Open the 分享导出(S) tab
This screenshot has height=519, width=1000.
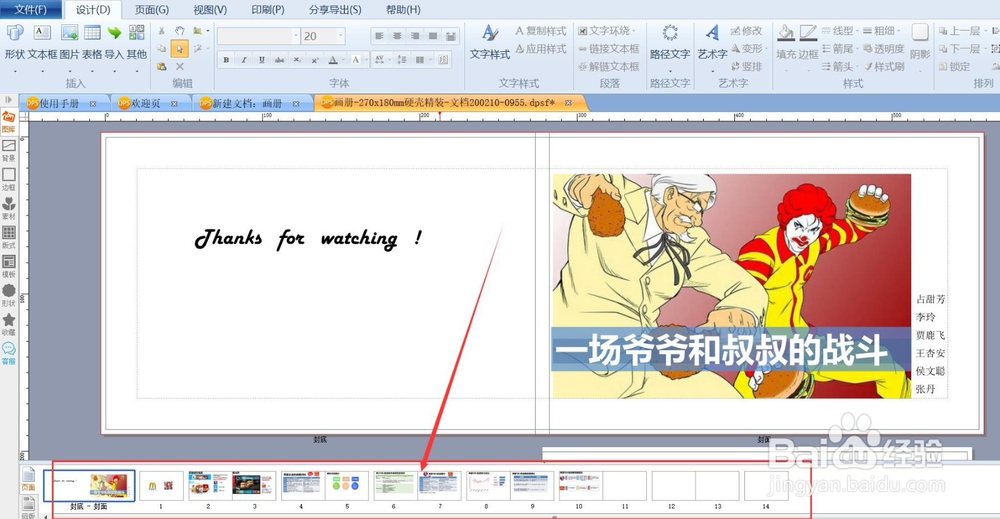(335, 10)
